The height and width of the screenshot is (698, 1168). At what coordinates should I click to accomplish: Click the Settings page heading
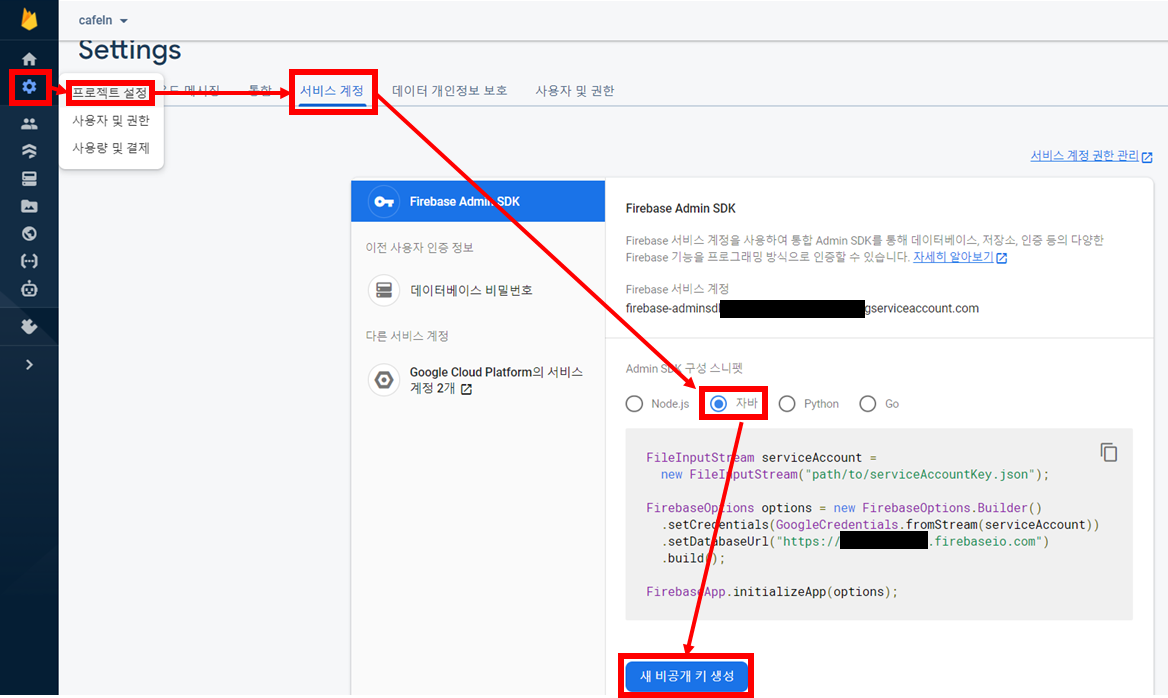point(130,50)
